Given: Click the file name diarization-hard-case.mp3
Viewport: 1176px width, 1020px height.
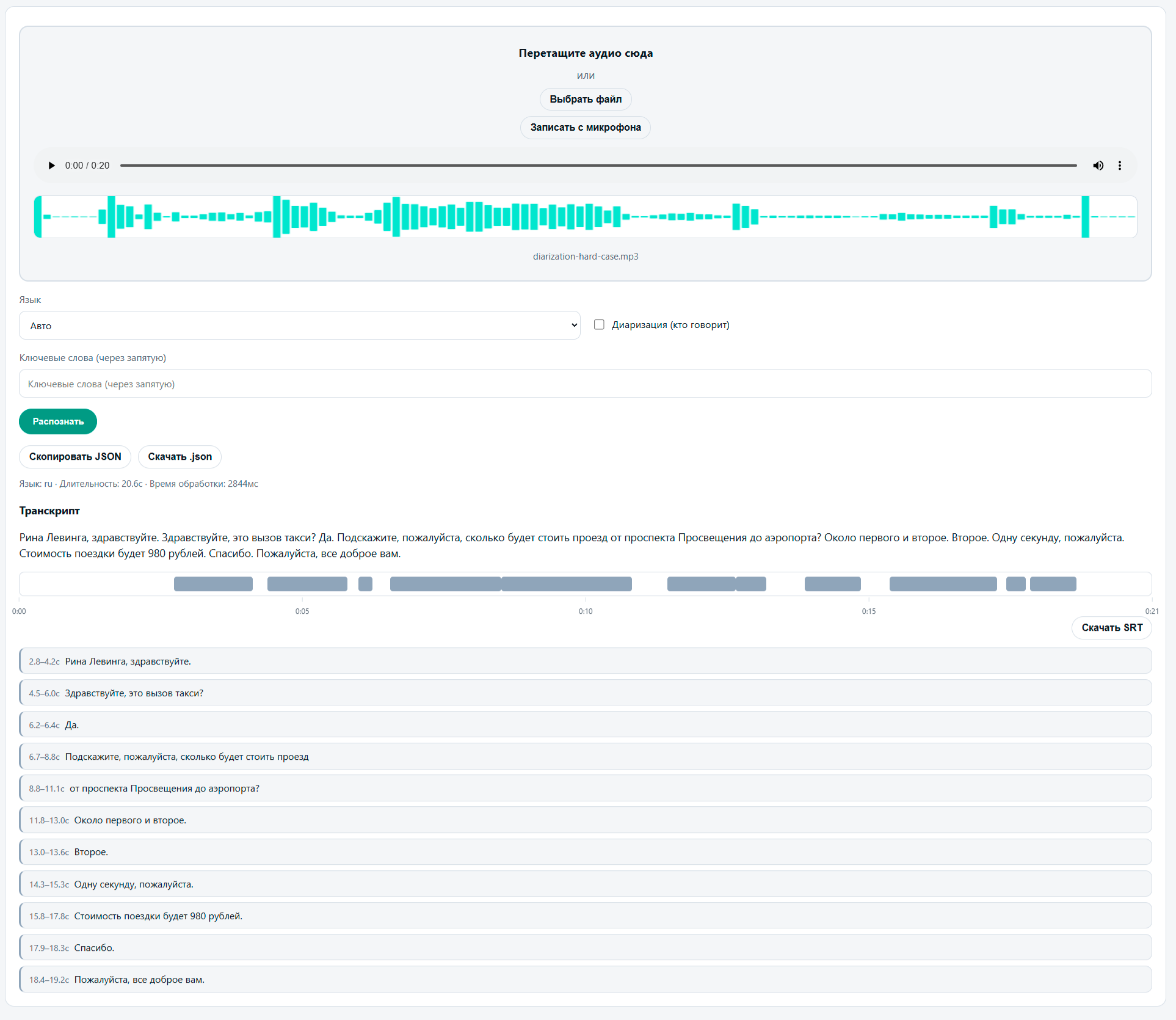Looking at the screenshot, I should click(586, 257).
